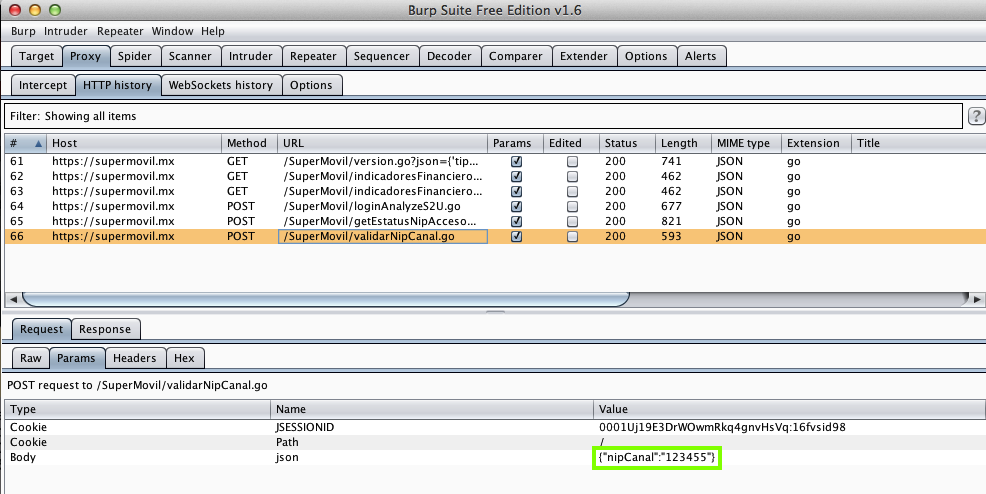Click the nipCanal json body value
986x494 pixels.
(657, 457)
